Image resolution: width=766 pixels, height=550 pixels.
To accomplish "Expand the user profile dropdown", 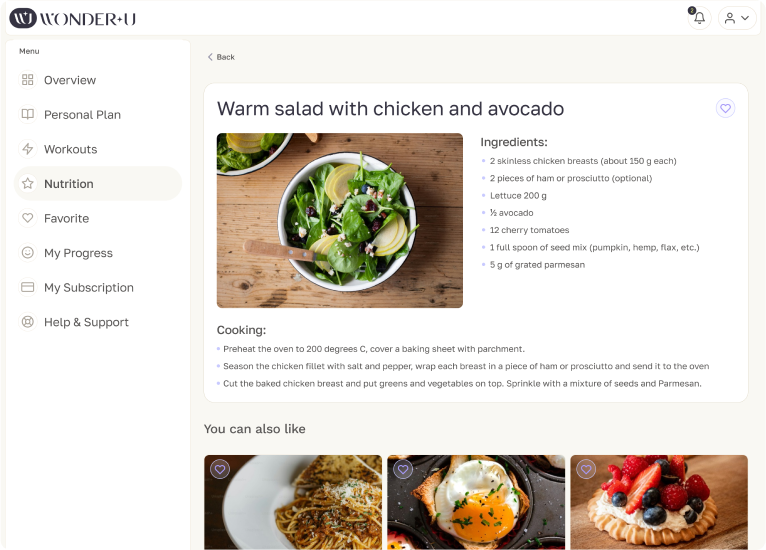I will 737,18.
